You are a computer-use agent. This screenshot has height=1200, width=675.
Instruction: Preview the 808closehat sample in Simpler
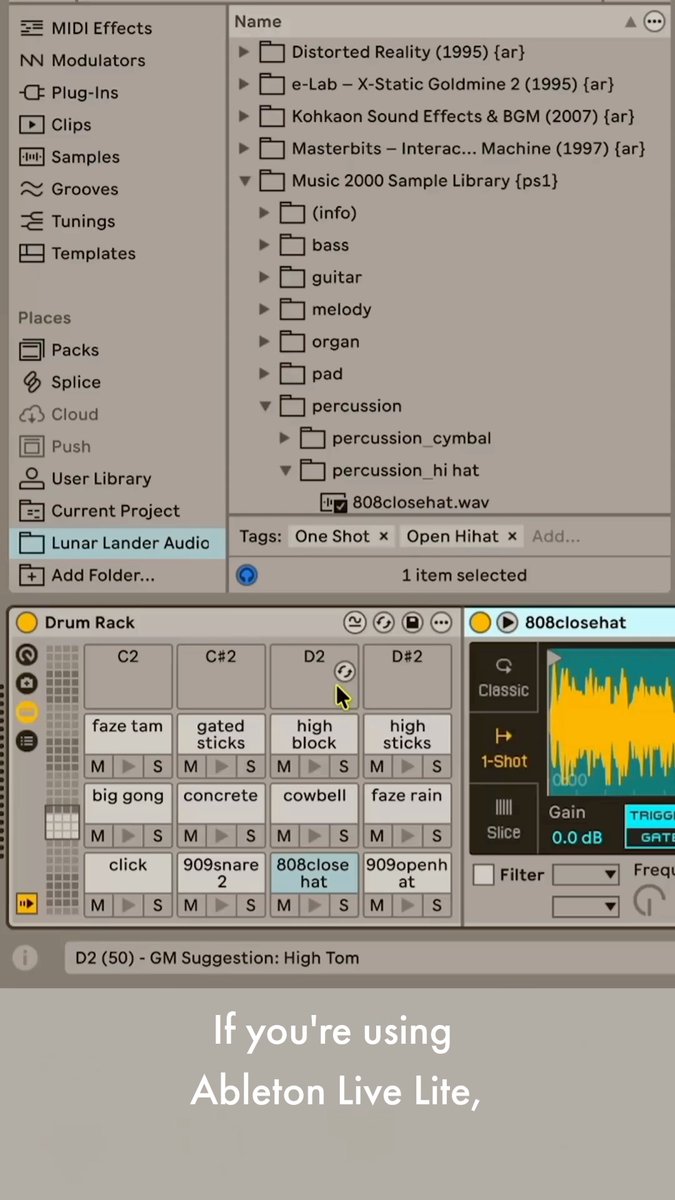pos(508,623)
